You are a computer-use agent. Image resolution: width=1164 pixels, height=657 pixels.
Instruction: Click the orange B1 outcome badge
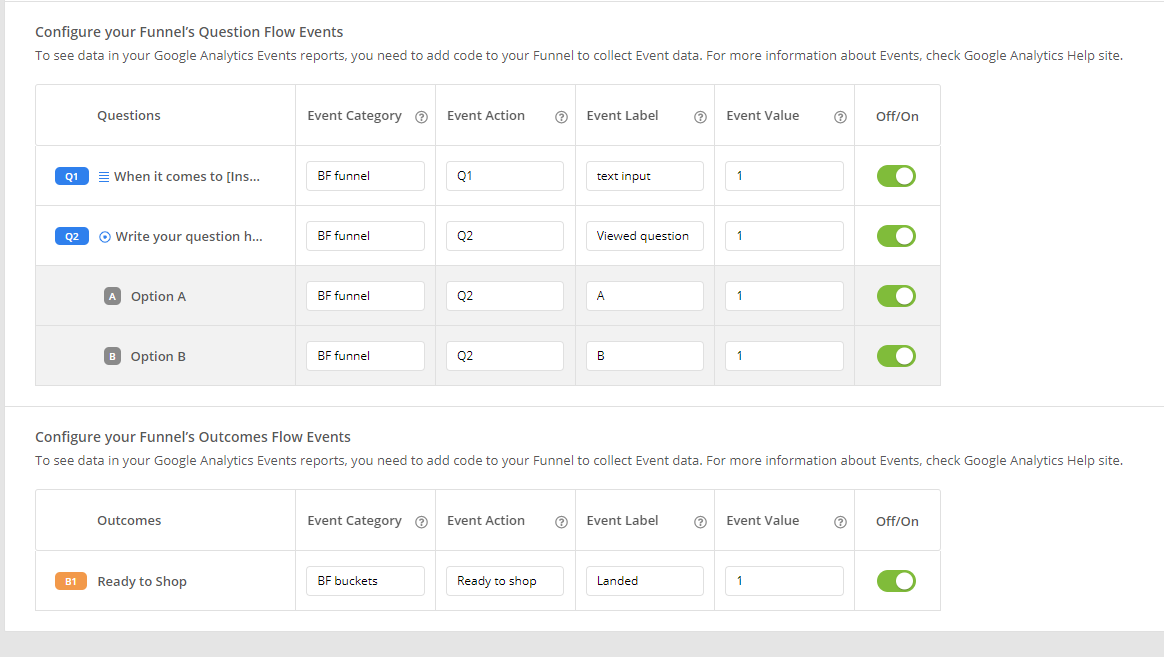click(x=71, y=581)
